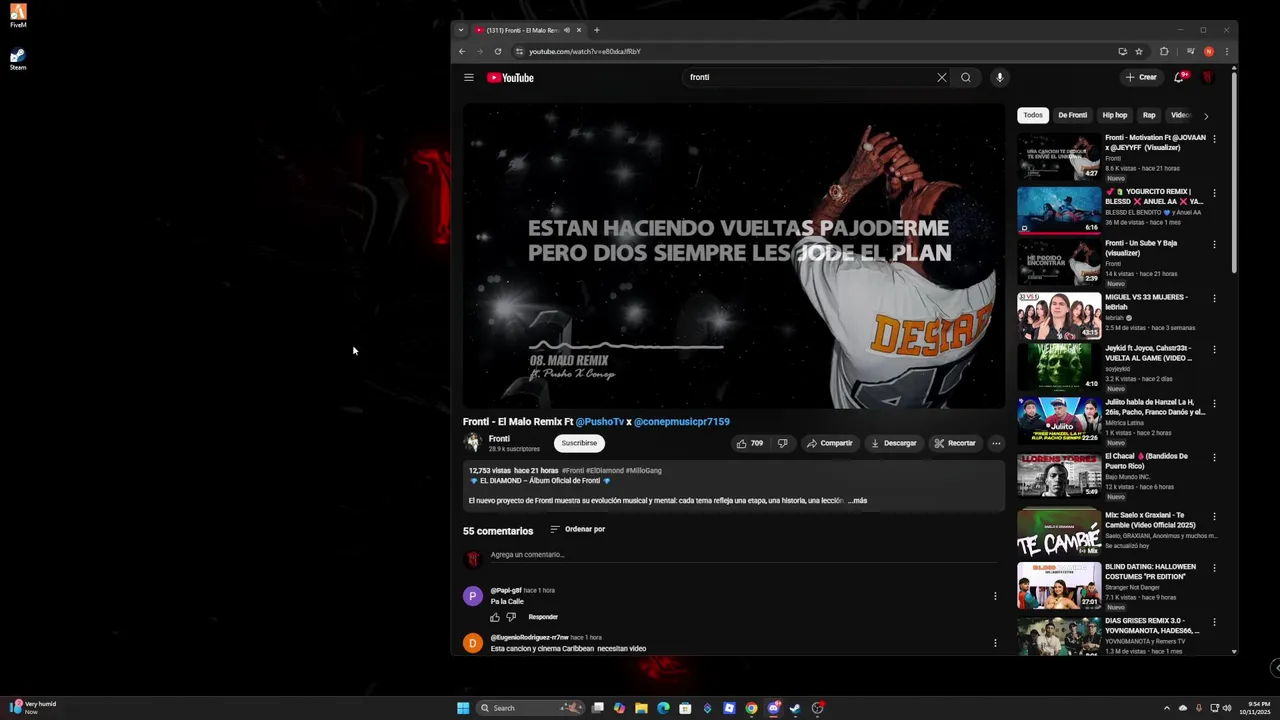Viewport: 1280px width, 720px height.
Task: Click the #Fronti hashtag
Action: [573, 470]
